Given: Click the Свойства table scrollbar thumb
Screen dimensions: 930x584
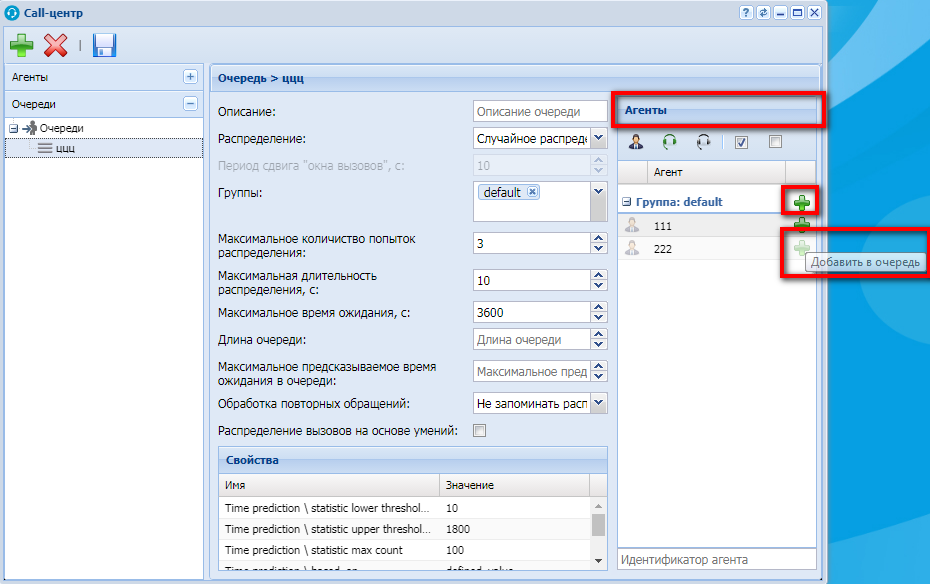Looking at the screenshot, I should coord(598,525).
